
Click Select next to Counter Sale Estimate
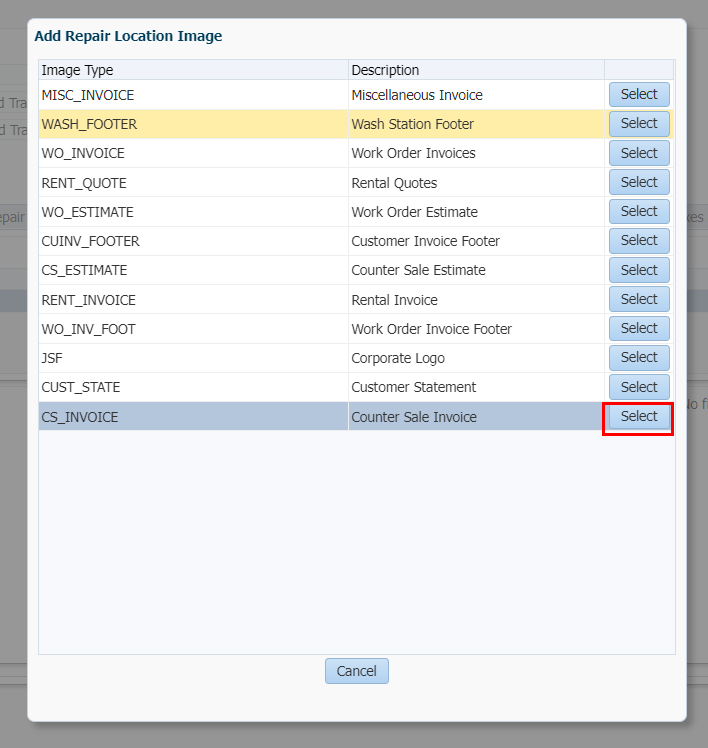[639, 270]
